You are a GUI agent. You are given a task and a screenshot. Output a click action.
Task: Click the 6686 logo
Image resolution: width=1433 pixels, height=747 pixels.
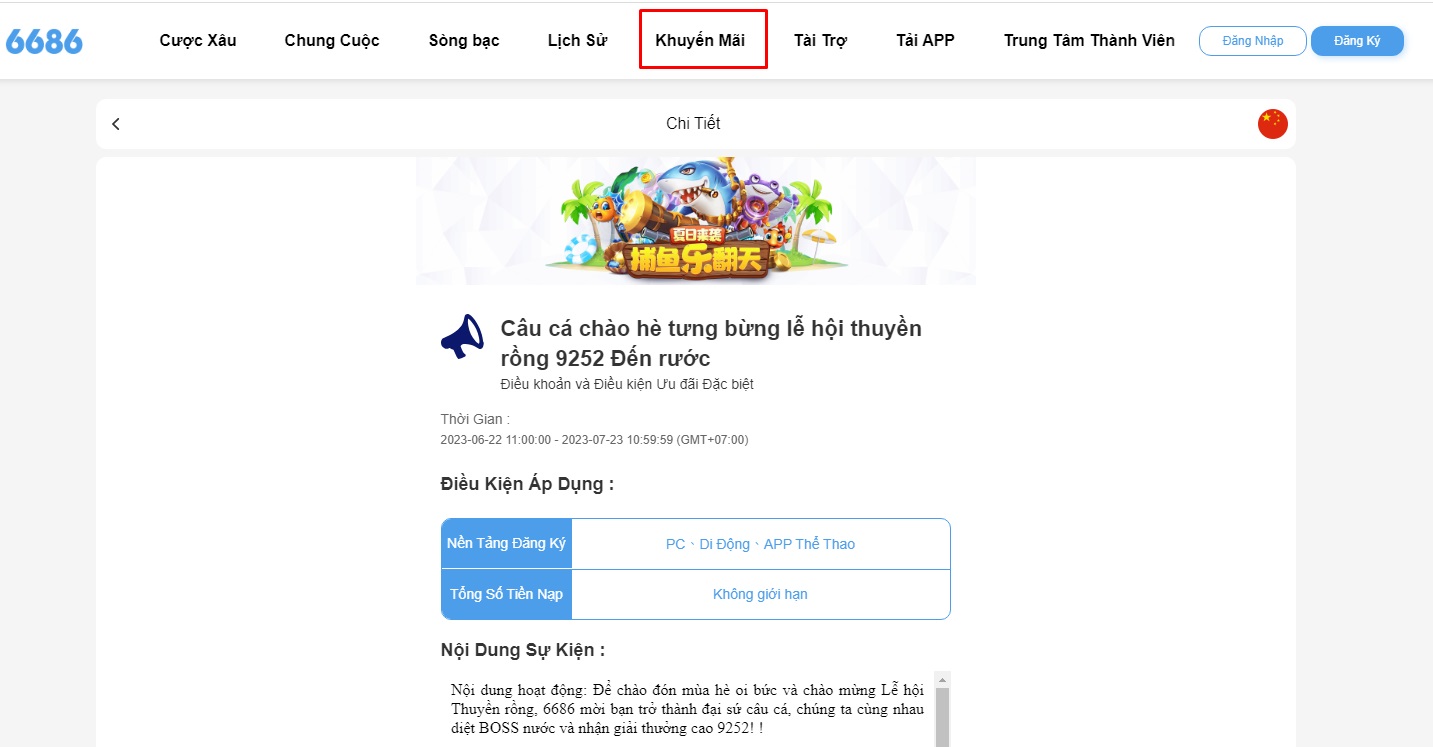click(44, 41)
